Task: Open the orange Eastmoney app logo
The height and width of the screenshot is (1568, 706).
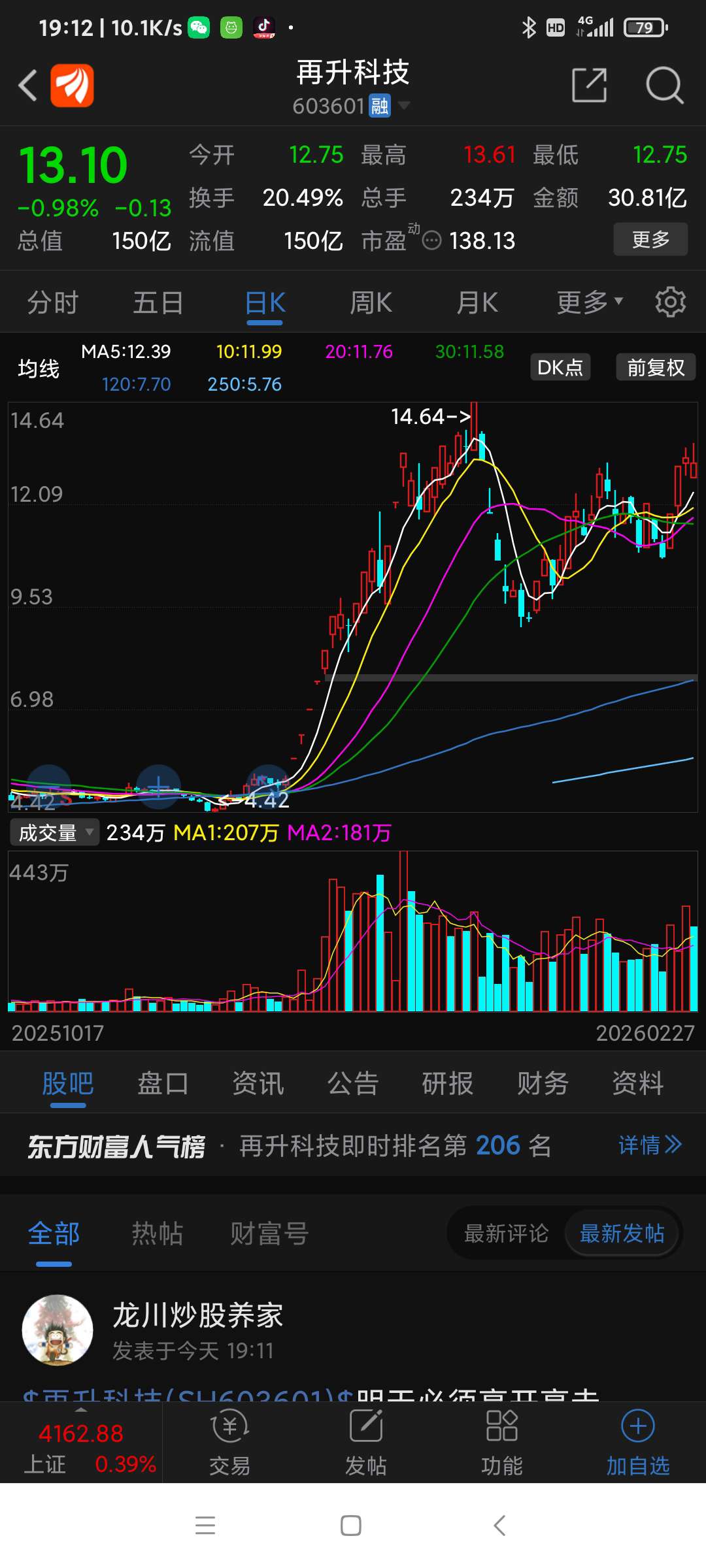Action: click(x=72, y=86)
